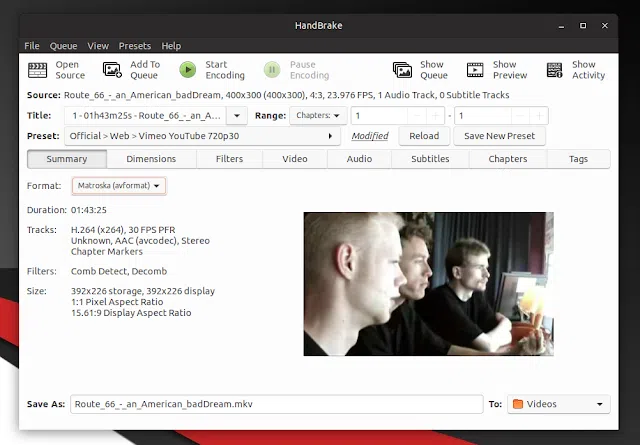Switch to the Dimensions tab
Viewport: 640px width, 445px height.
click(x=151, y=159)
